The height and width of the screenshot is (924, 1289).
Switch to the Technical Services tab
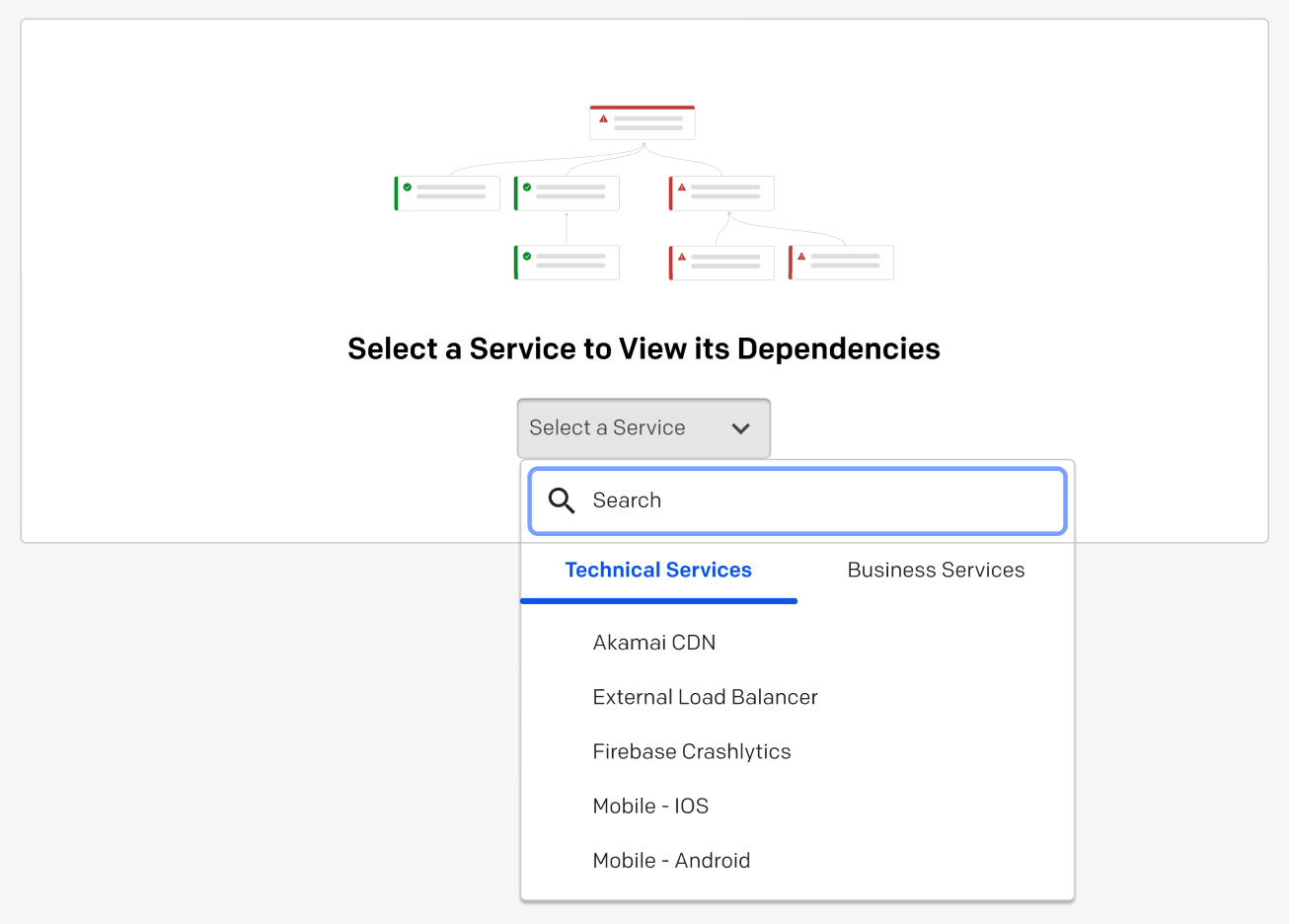[x=658, y=571]
